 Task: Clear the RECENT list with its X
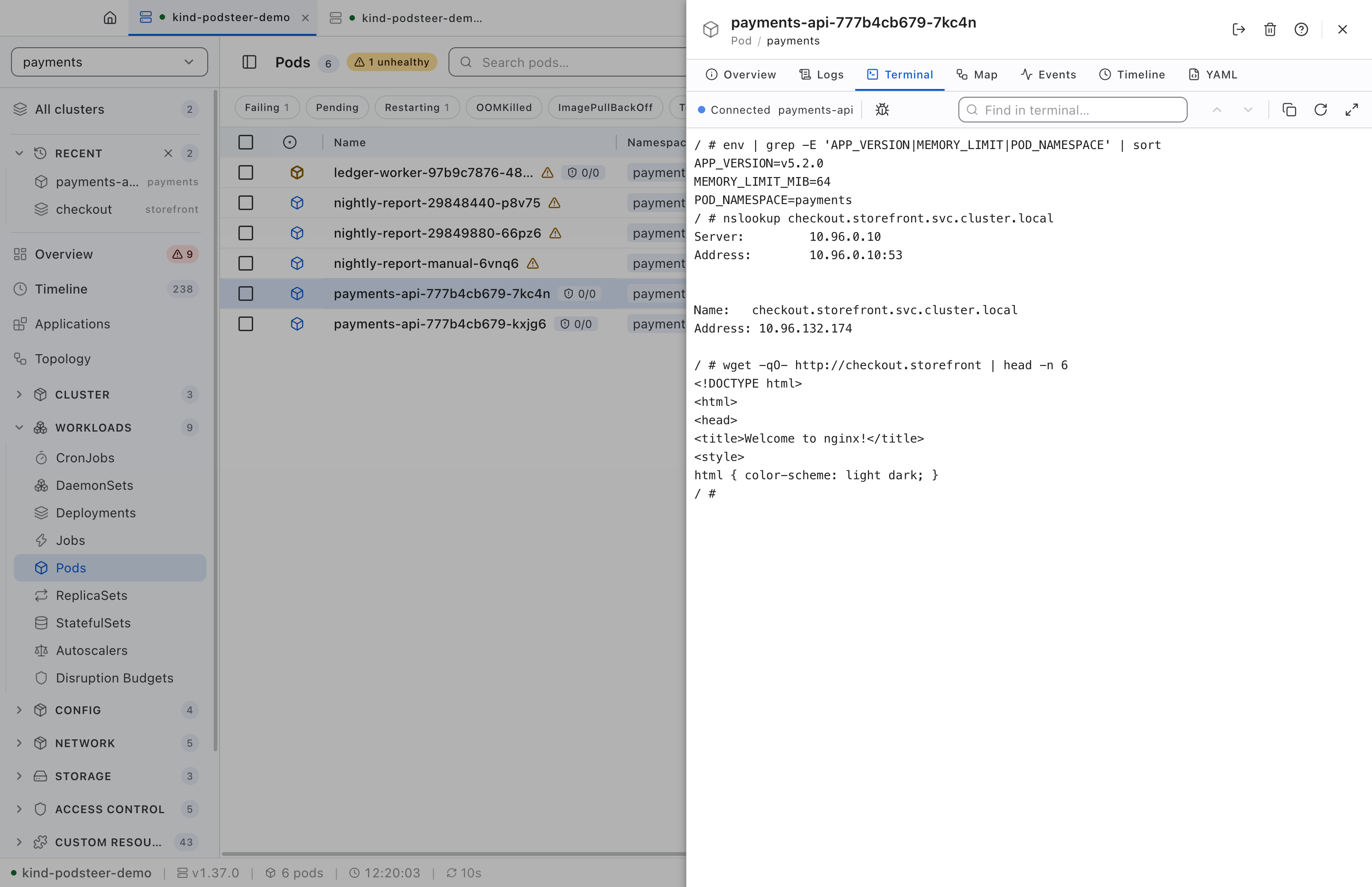168,153
